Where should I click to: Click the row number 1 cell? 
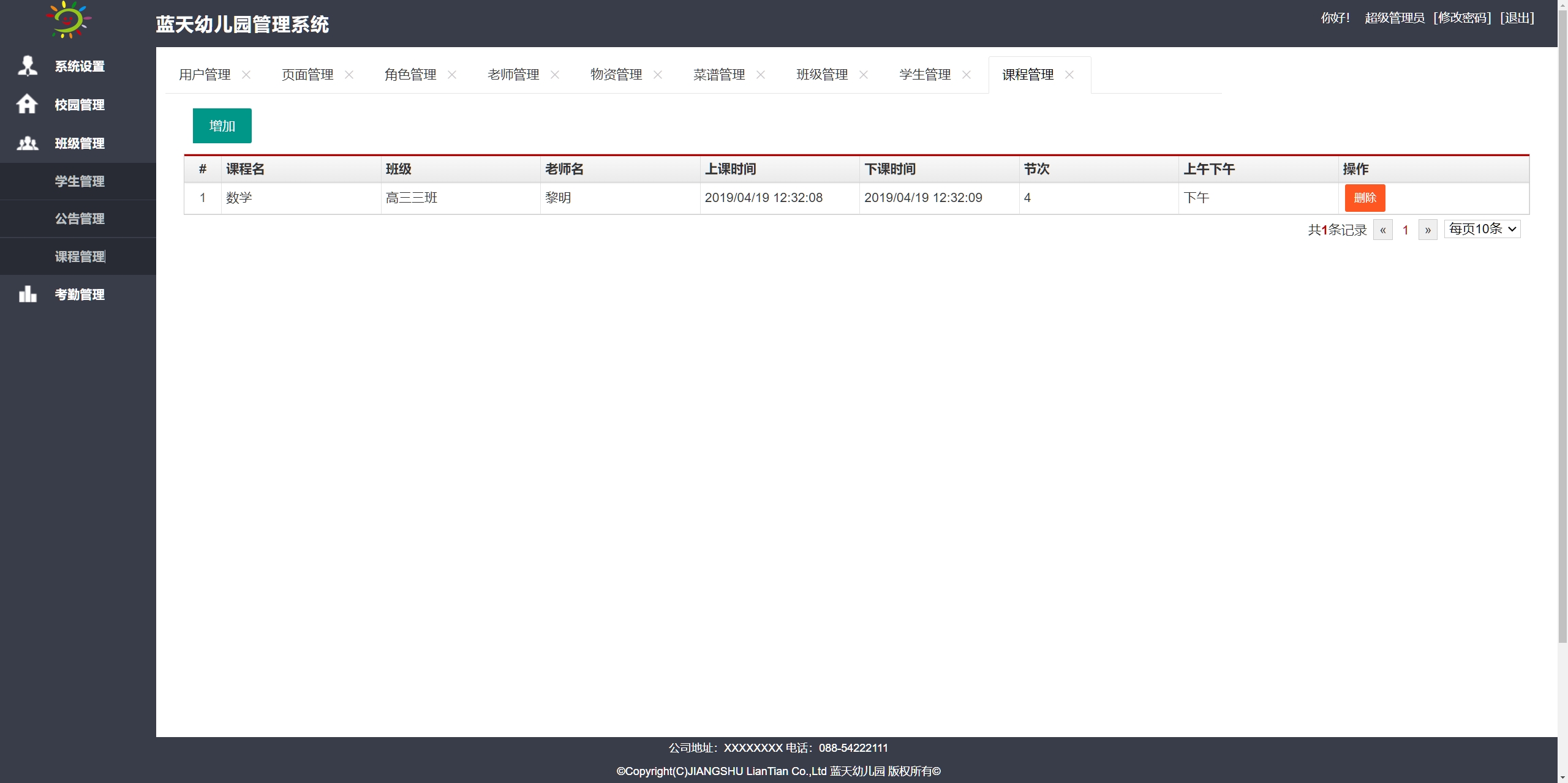[x=203, y=198]
